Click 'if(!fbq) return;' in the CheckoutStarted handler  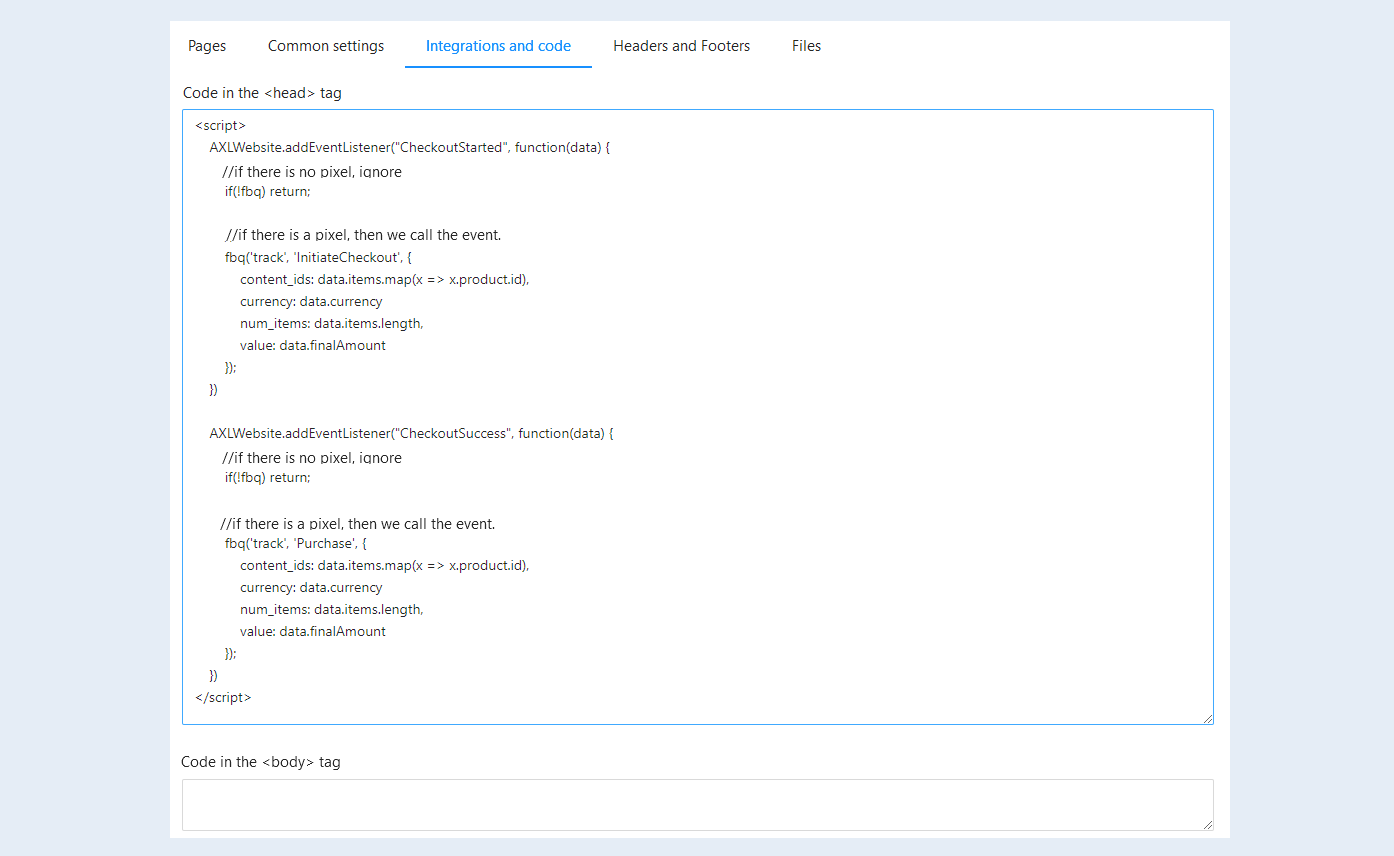tap(268, 191)
